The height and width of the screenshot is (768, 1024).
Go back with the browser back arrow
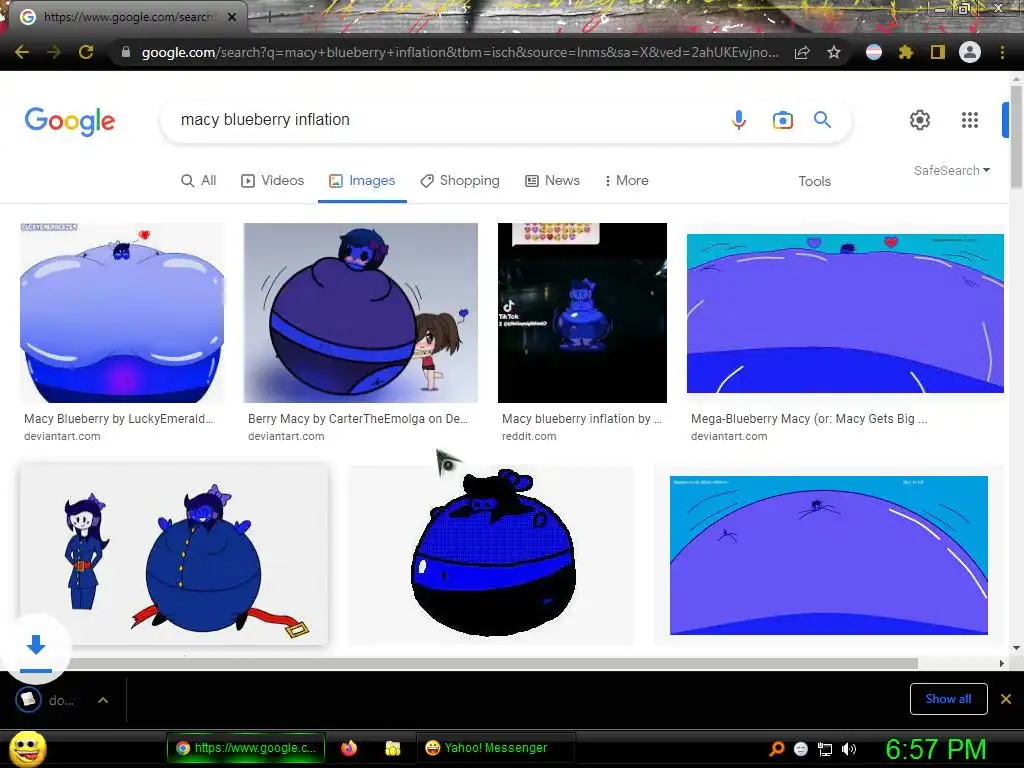click(x=22, y=52)
